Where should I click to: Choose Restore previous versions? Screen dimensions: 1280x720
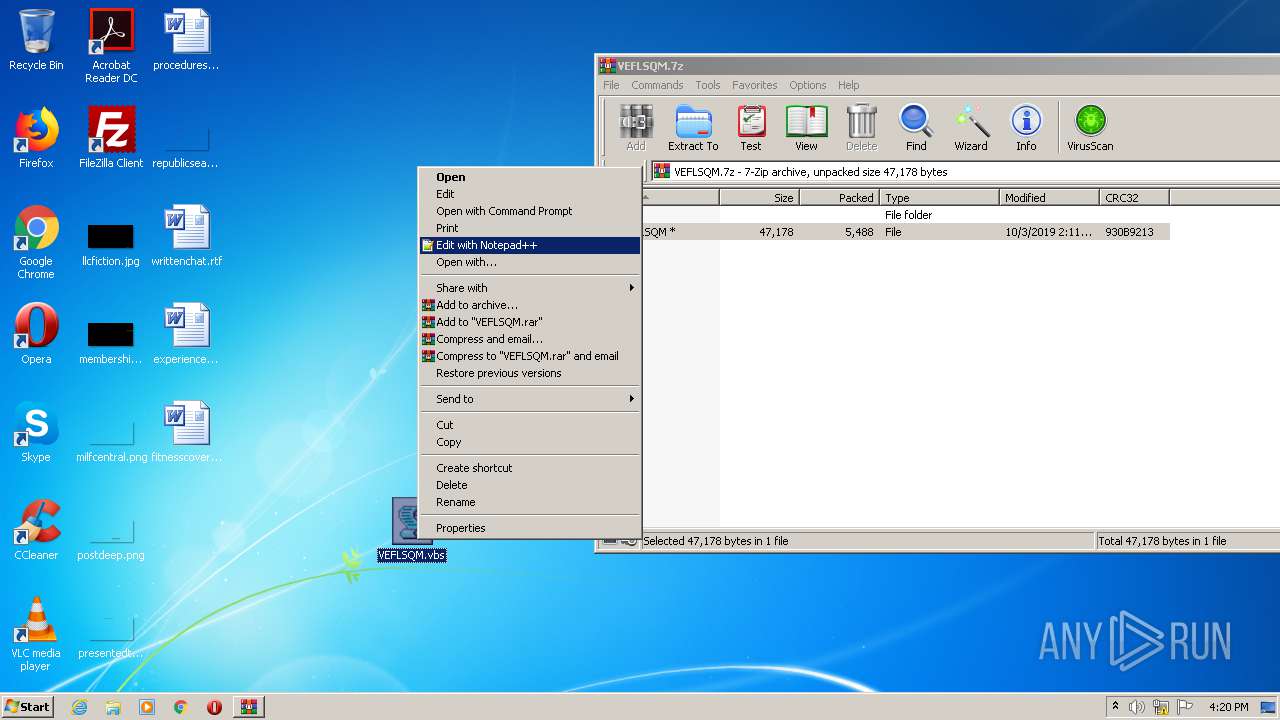point(530,373)
